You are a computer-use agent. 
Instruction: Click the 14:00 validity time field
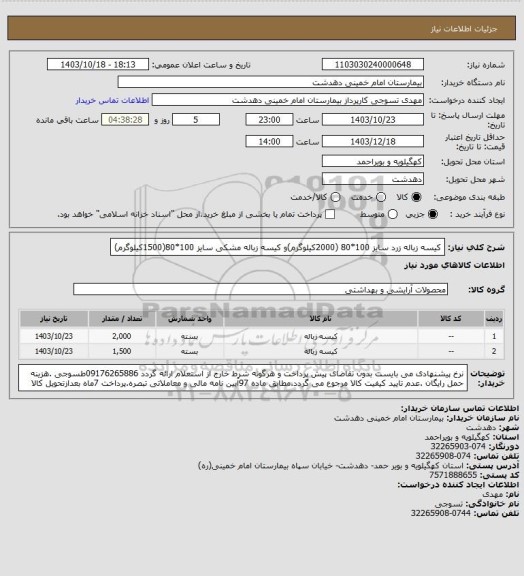(269, 141)
